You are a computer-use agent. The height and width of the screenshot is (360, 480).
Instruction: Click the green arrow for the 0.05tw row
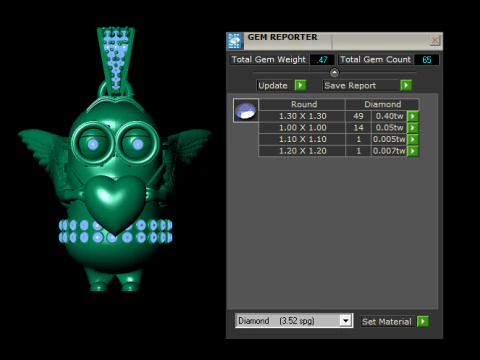click(x=413, y=128)
